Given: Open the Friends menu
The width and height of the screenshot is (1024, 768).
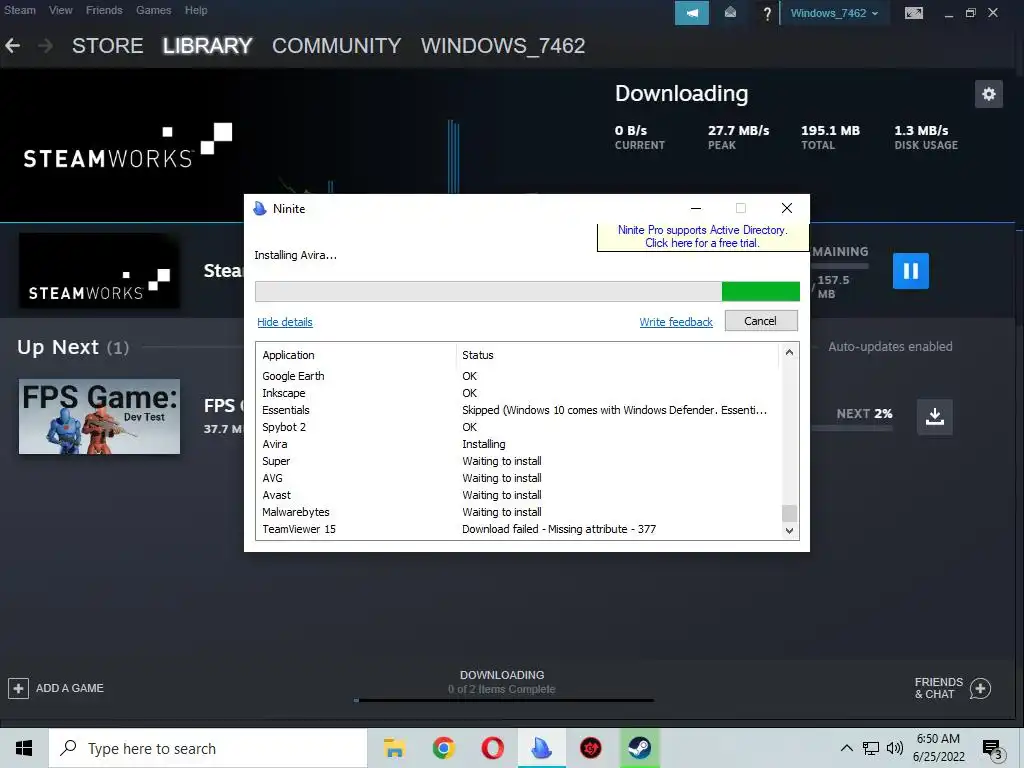Looking at the screenshot, I should tap(104, 10).
